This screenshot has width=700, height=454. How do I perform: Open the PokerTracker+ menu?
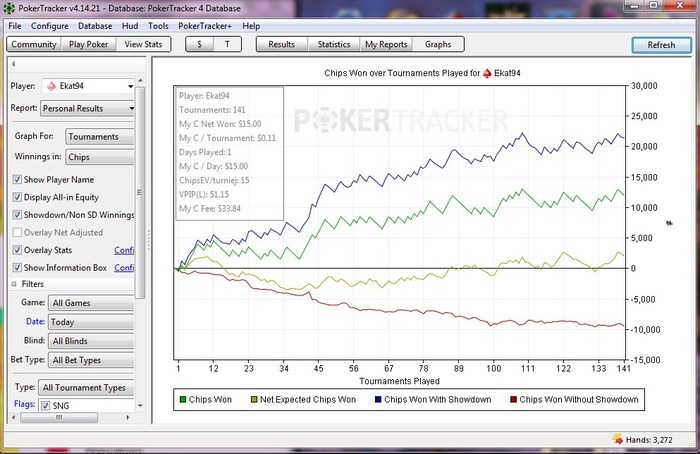click(x=205, y=26)
